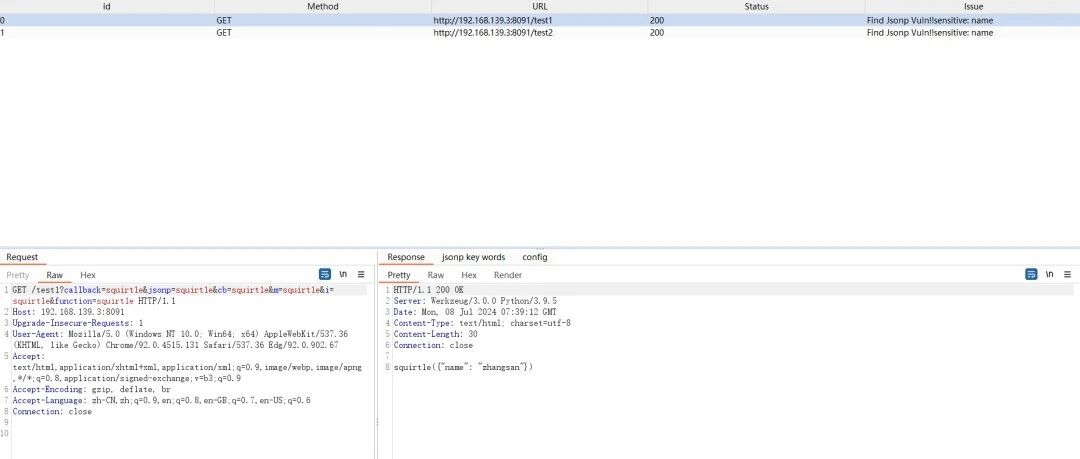The height and width of the screenshot is (459, 1080).
Task: Sort by the URL column header
Action: point(540,6)
